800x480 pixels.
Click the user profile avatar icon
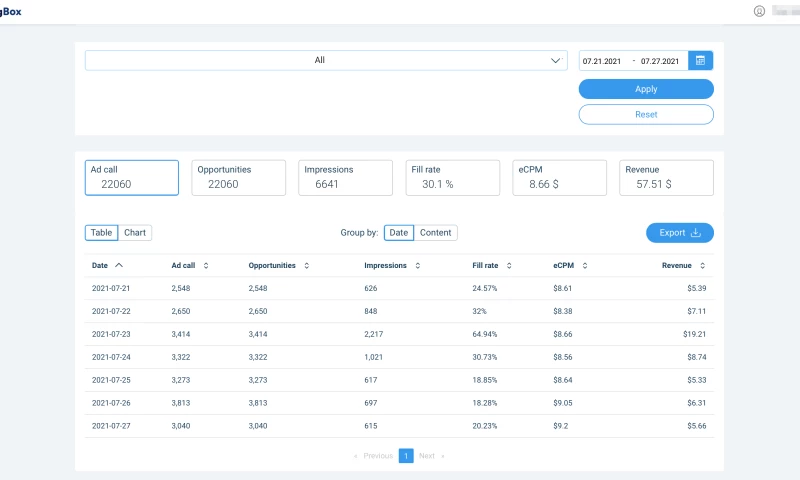759,11
